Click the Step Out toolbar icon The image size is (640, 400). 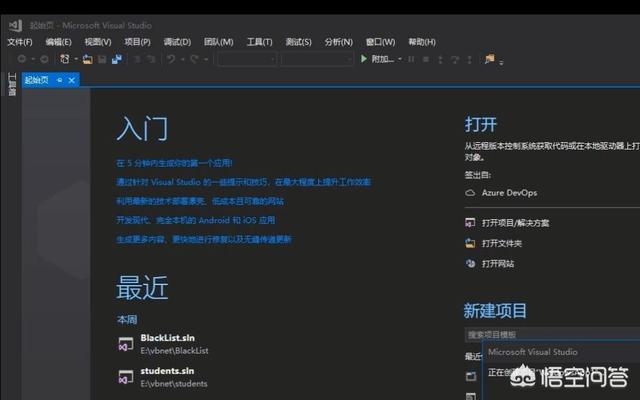[x=469, y=59]
